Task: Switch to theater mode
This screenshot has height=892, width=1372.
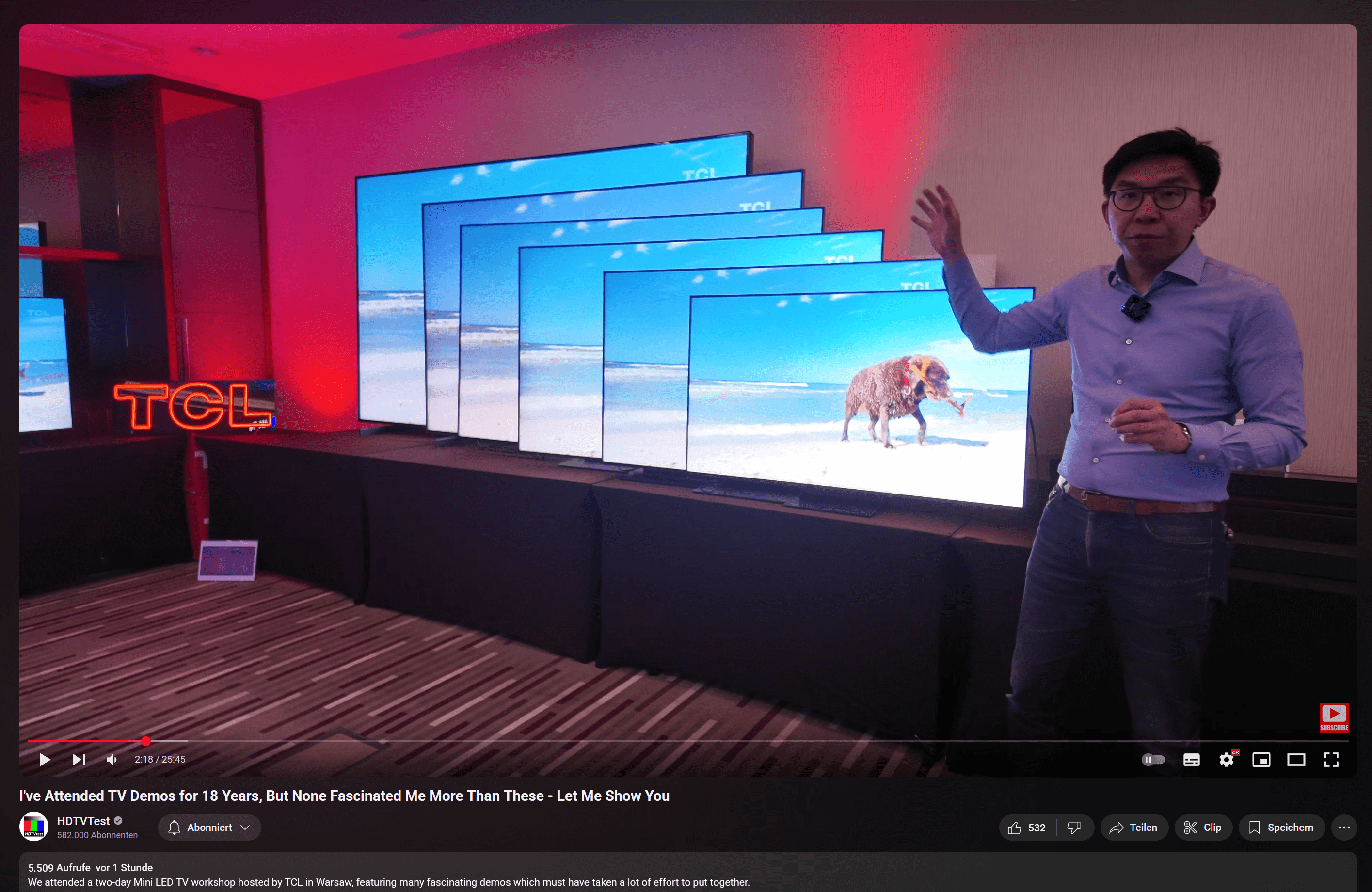Action: [x=1296, y=759]
